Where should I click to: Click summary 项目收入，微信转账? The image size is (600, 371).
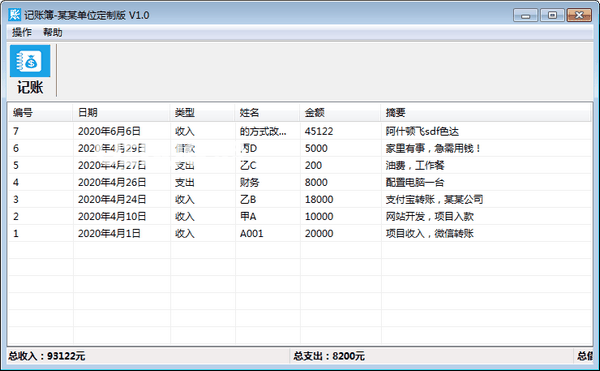(x=430, y=233)
